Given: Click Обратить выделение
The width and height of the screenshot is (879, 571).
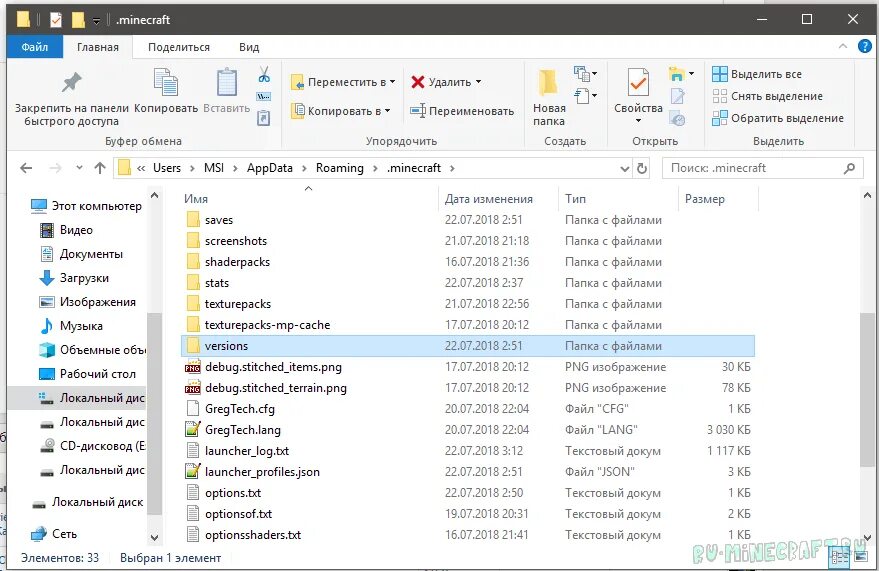Looking at the screenshot, I should (778, 118).
